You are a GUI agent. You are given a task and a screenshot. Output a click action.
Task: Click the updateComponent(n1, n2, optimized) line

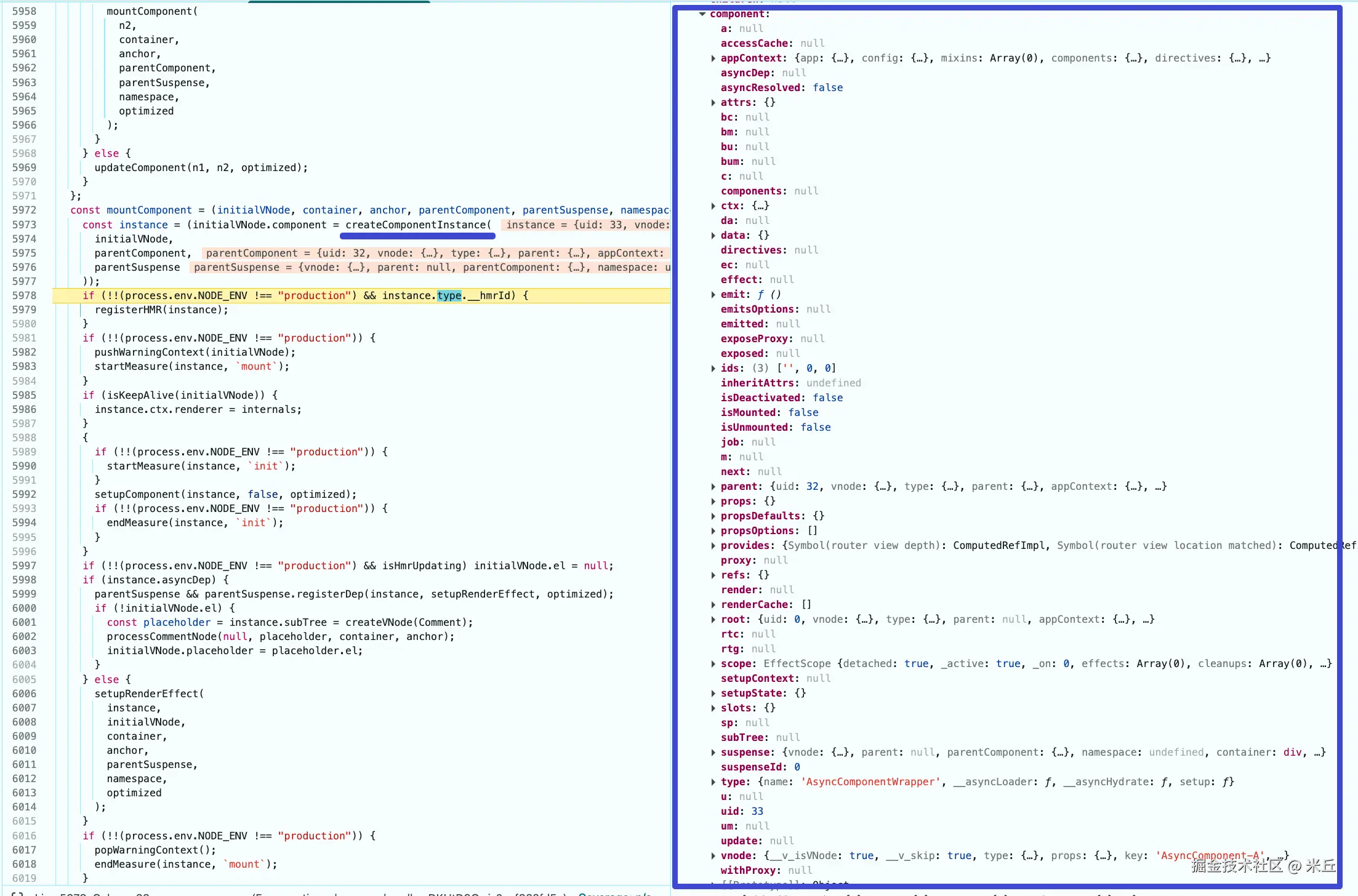[x=201, y=168]
